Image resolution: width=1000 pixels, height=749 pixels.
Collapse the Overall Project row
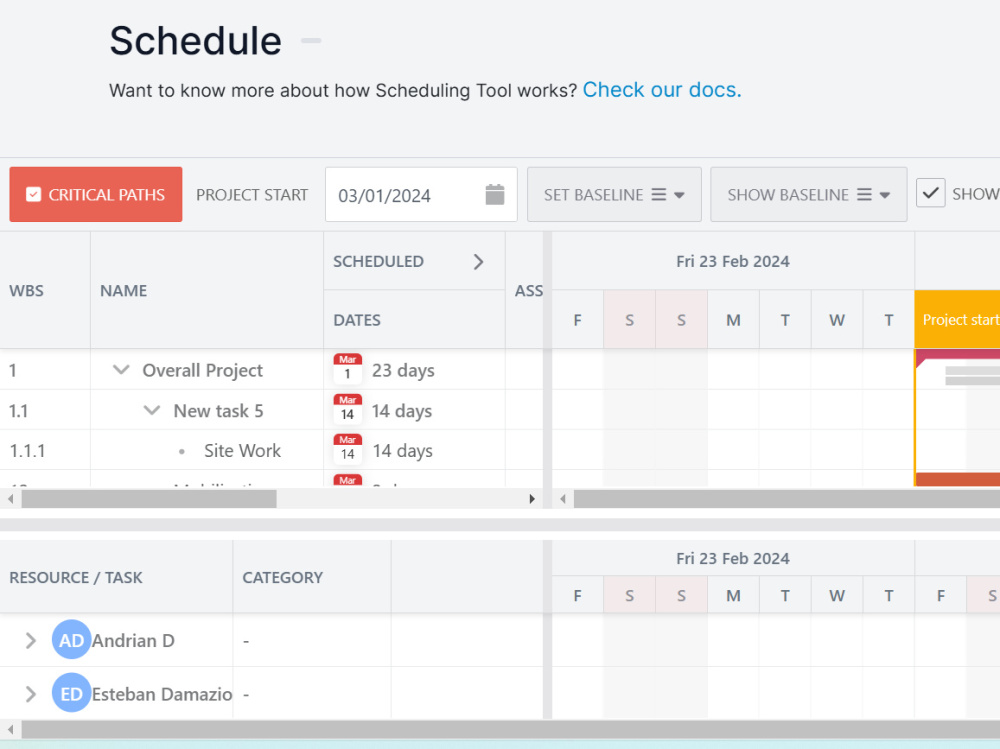tap(121, 369)
